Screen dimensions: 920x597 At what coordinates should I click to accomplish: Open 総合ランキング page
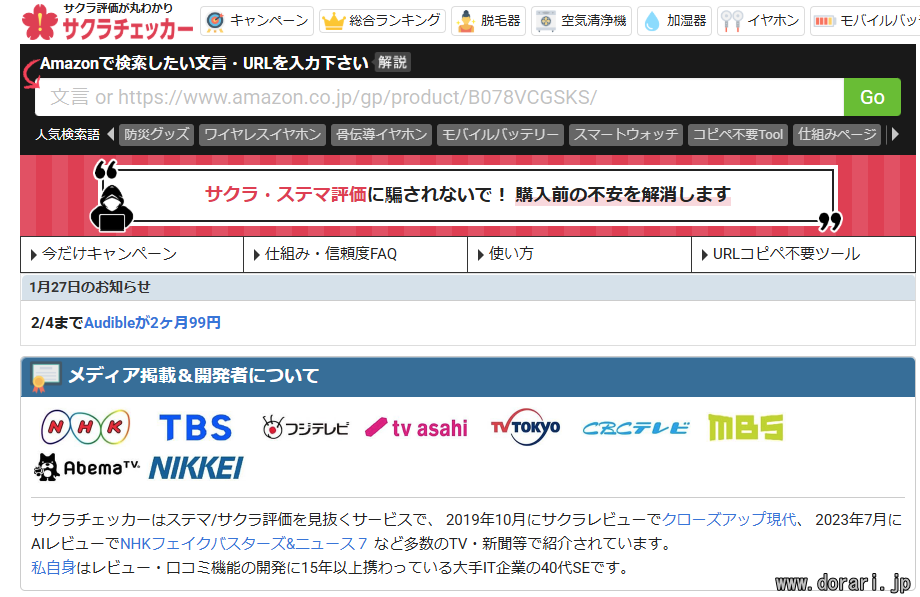click(383, 21)
